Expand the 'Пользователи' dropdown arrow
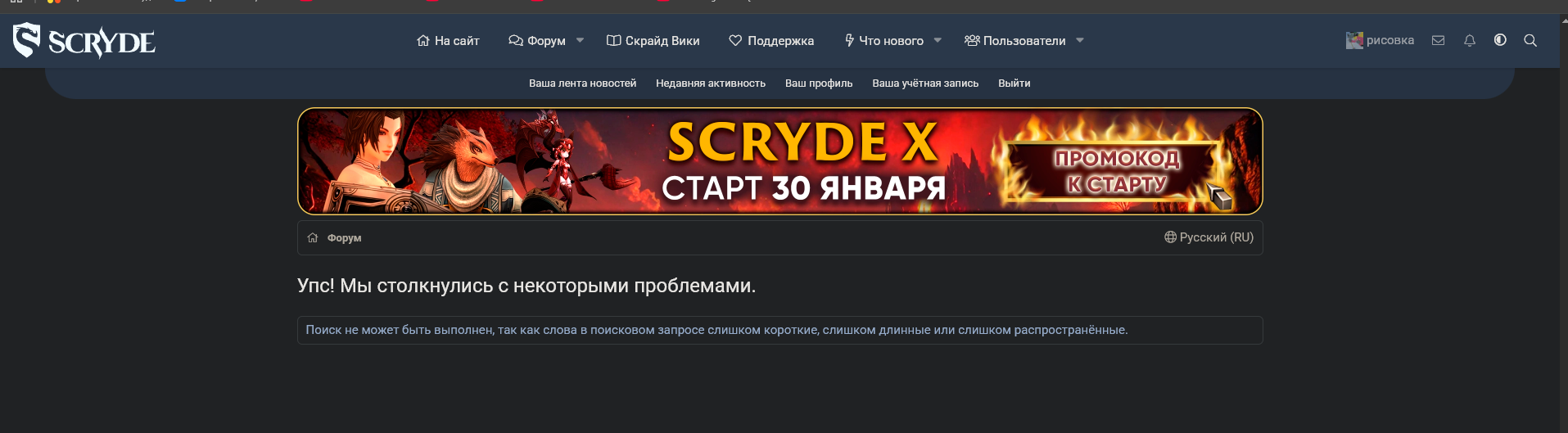The height and width of the screenshot is (433, 1568). pyautogui.click(x=1079, y=40)
